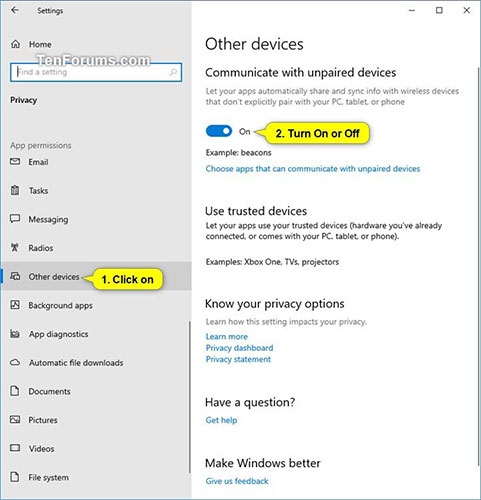
Task: Click the App diagnostics icon
Action: tap(15, 333)
